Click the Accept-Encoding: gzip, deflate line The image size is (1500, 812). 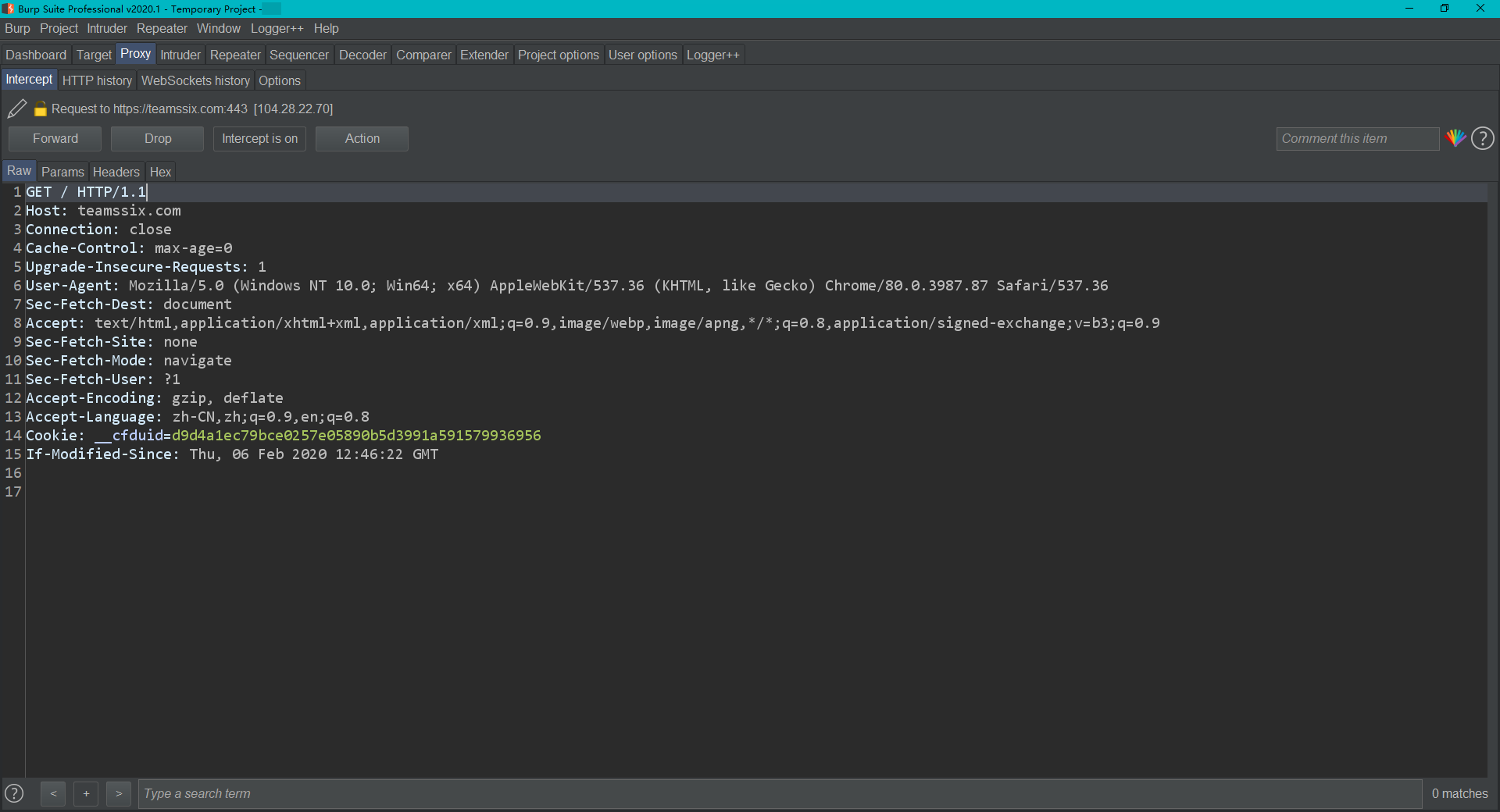tap(155, 398)
